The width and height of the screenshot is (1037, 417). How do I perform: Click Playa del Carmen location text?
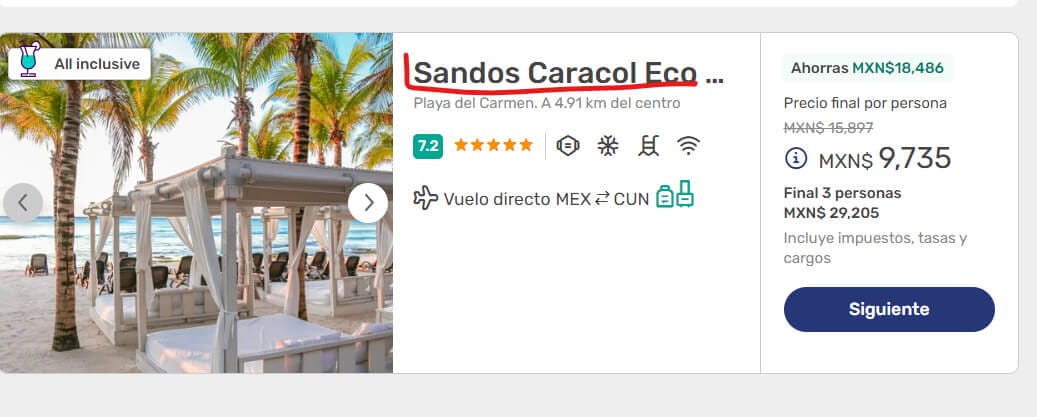[546, 104]
